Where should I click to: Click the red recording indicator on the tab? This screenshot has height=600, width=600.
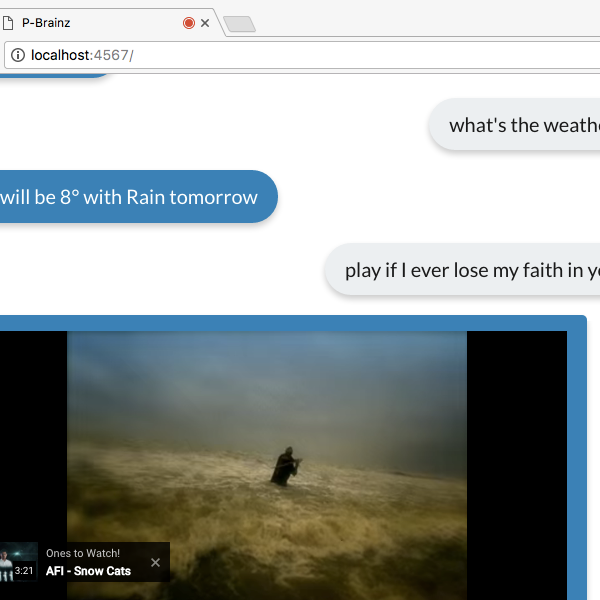pyautogui.click(x=189, y=23)
